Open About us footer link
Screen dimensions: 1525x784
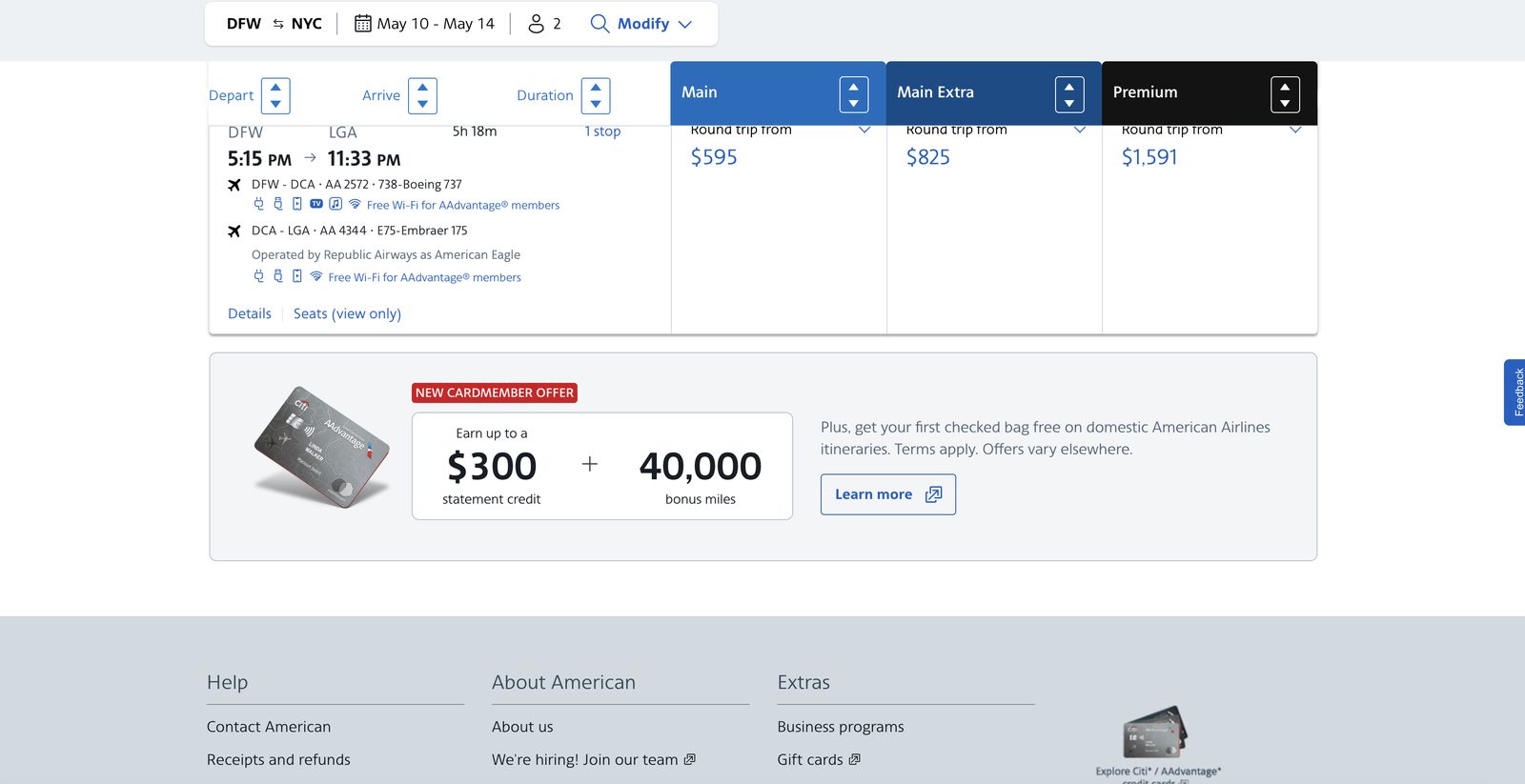(x=522, y=727)
